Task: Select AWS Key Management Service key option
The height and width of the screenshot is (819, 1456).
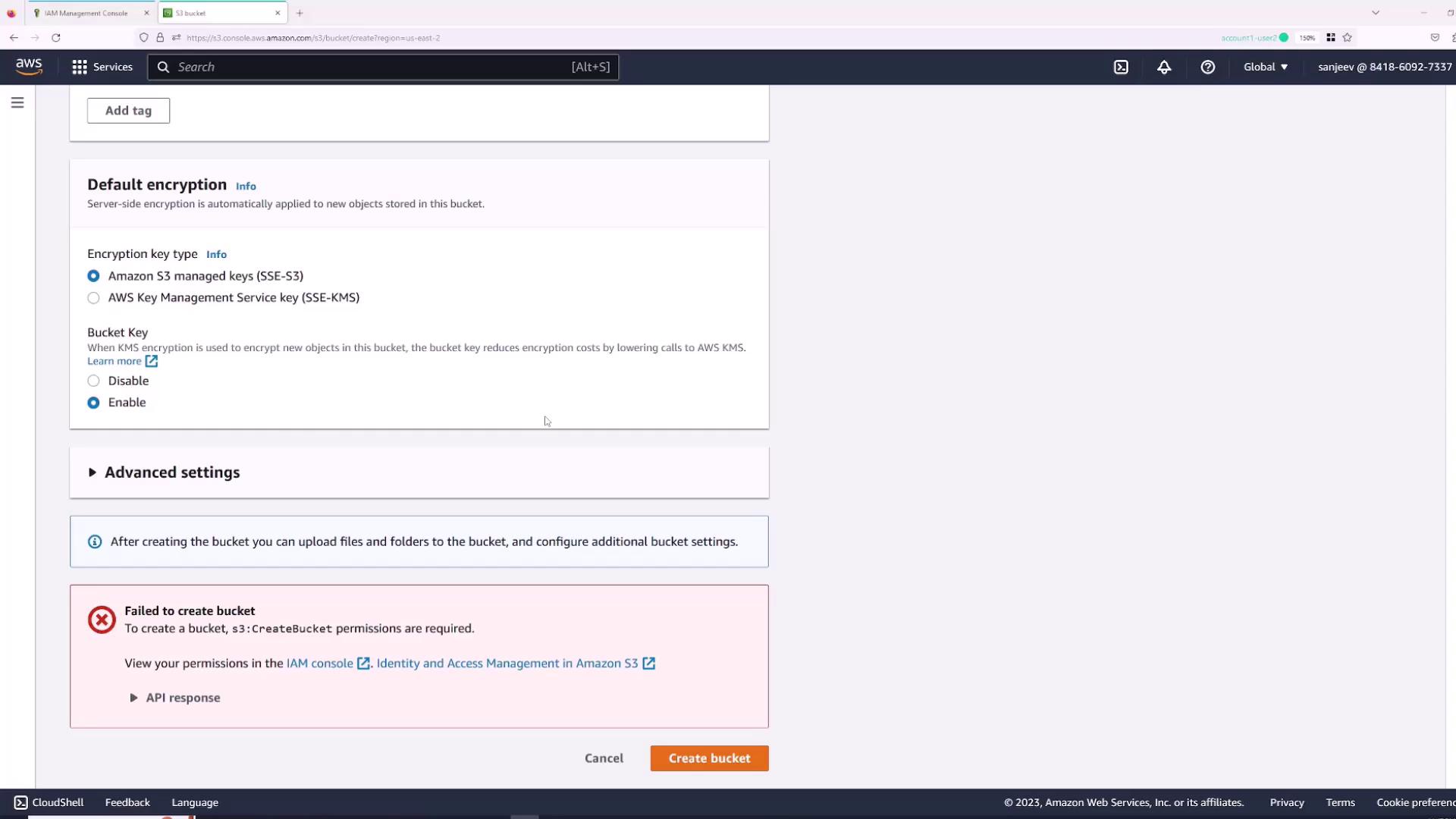Action: 93,298
